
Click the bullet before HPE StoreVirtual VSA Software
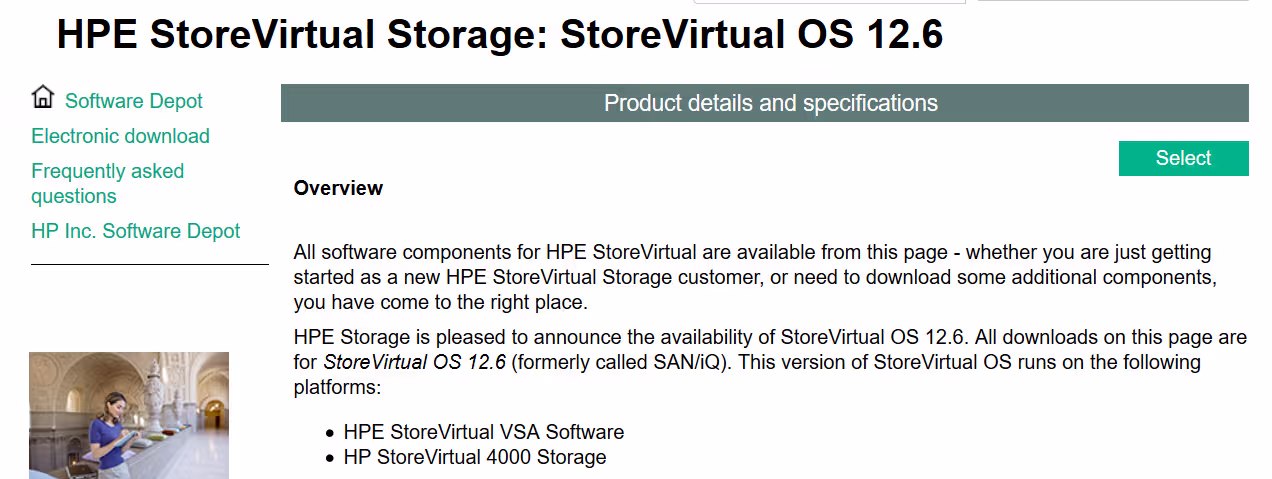[330, 433]
